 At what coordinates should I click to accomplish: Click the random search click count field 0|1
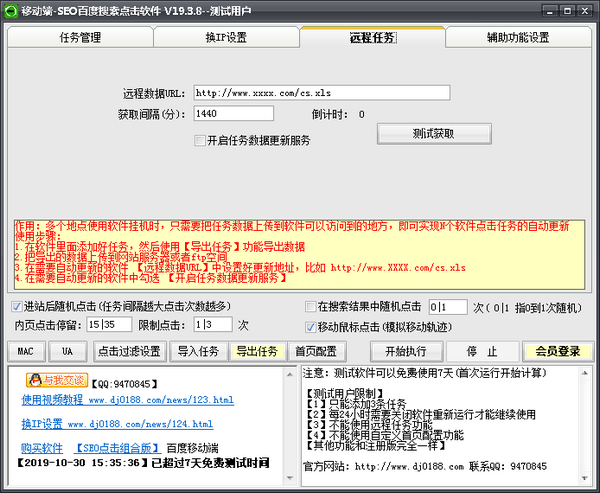pyautogui.click(x=448, y=307)
